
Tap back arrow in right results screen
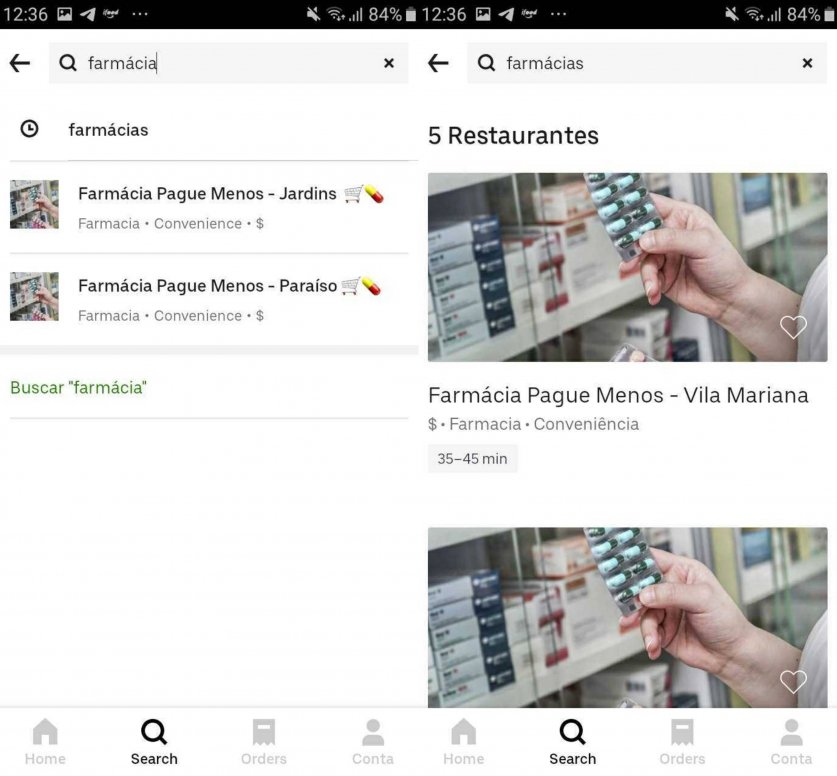[438, 63]
